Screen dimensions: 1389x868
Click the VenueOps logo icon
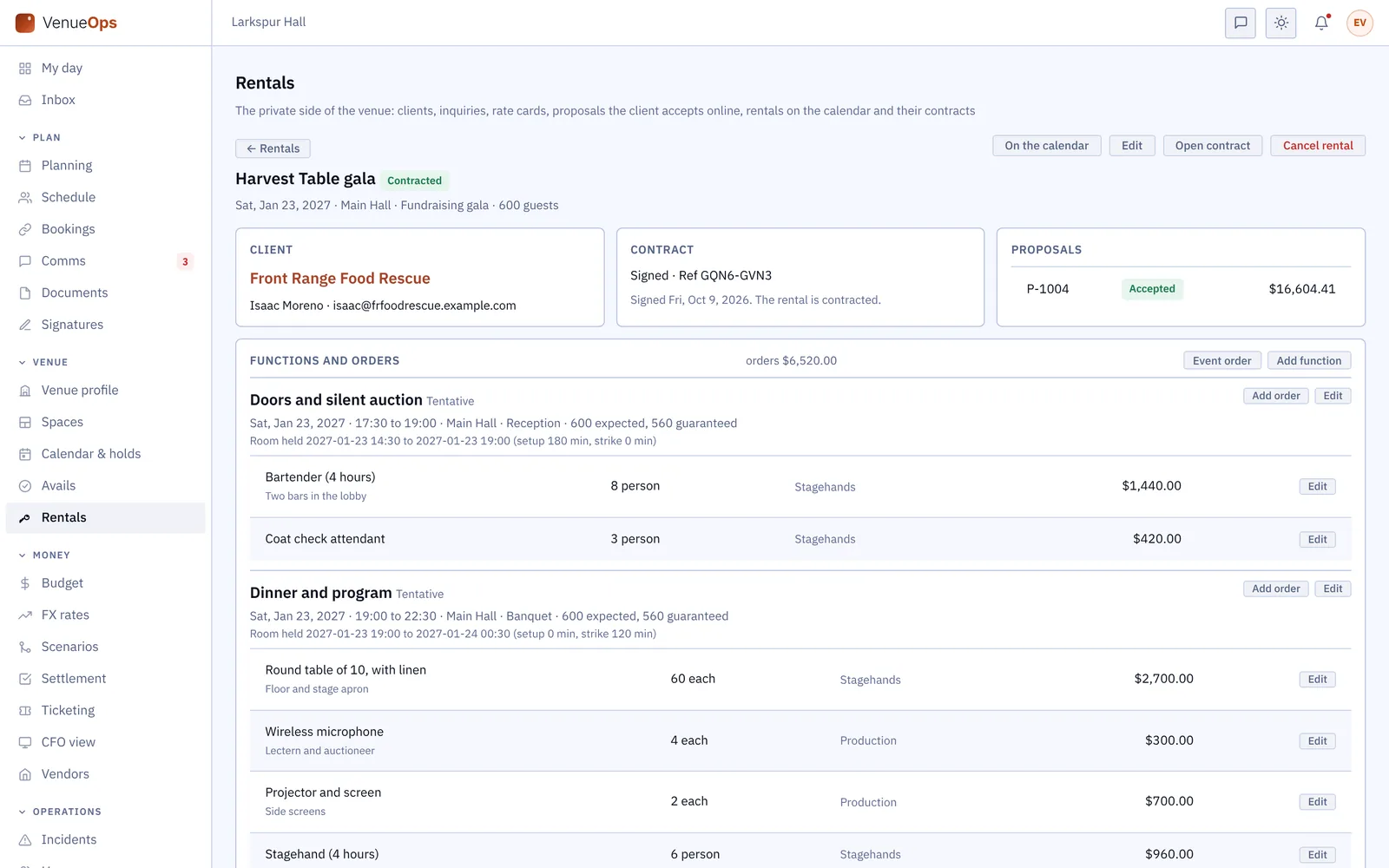pos(25,23)
